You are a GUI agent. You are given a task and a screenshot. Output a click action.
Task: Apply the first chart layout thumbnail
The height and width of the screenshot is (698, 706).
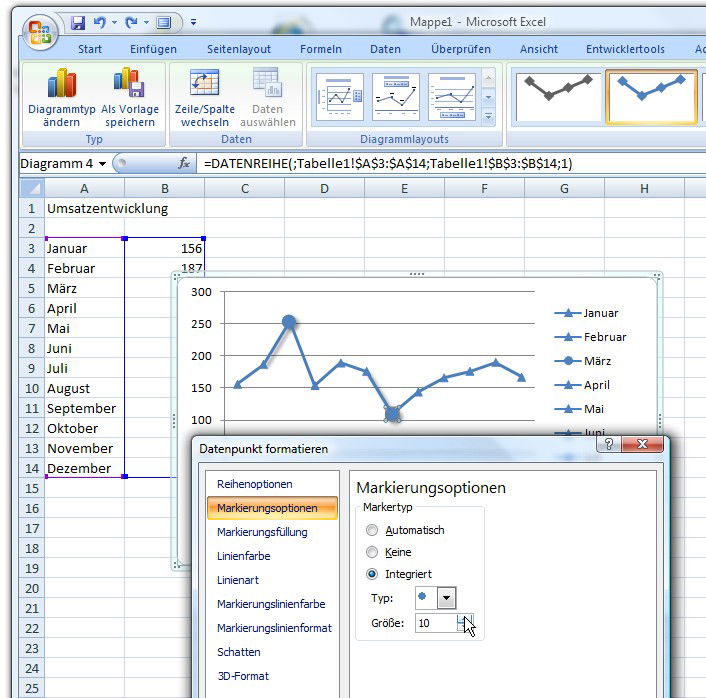point(340,97)
